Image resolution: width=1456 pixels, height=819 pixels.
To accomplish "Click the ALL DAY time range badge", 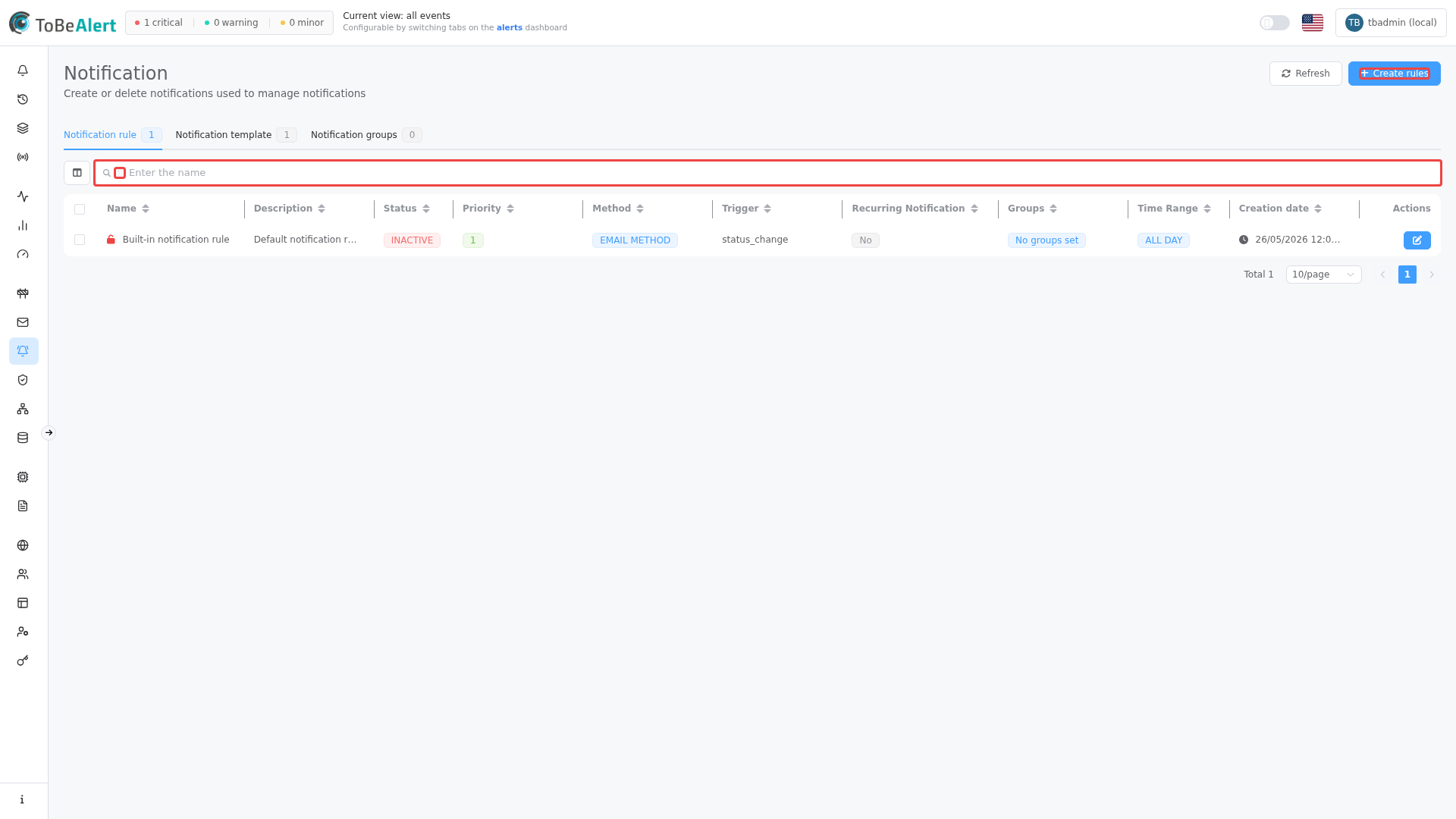I will [x=1163, y=240].
